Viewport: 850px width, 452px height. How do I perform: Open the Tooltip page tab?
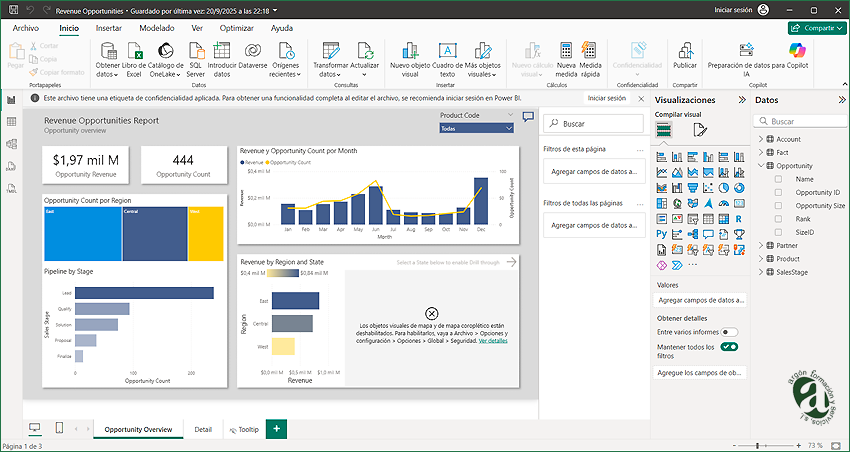coord(244,429)
